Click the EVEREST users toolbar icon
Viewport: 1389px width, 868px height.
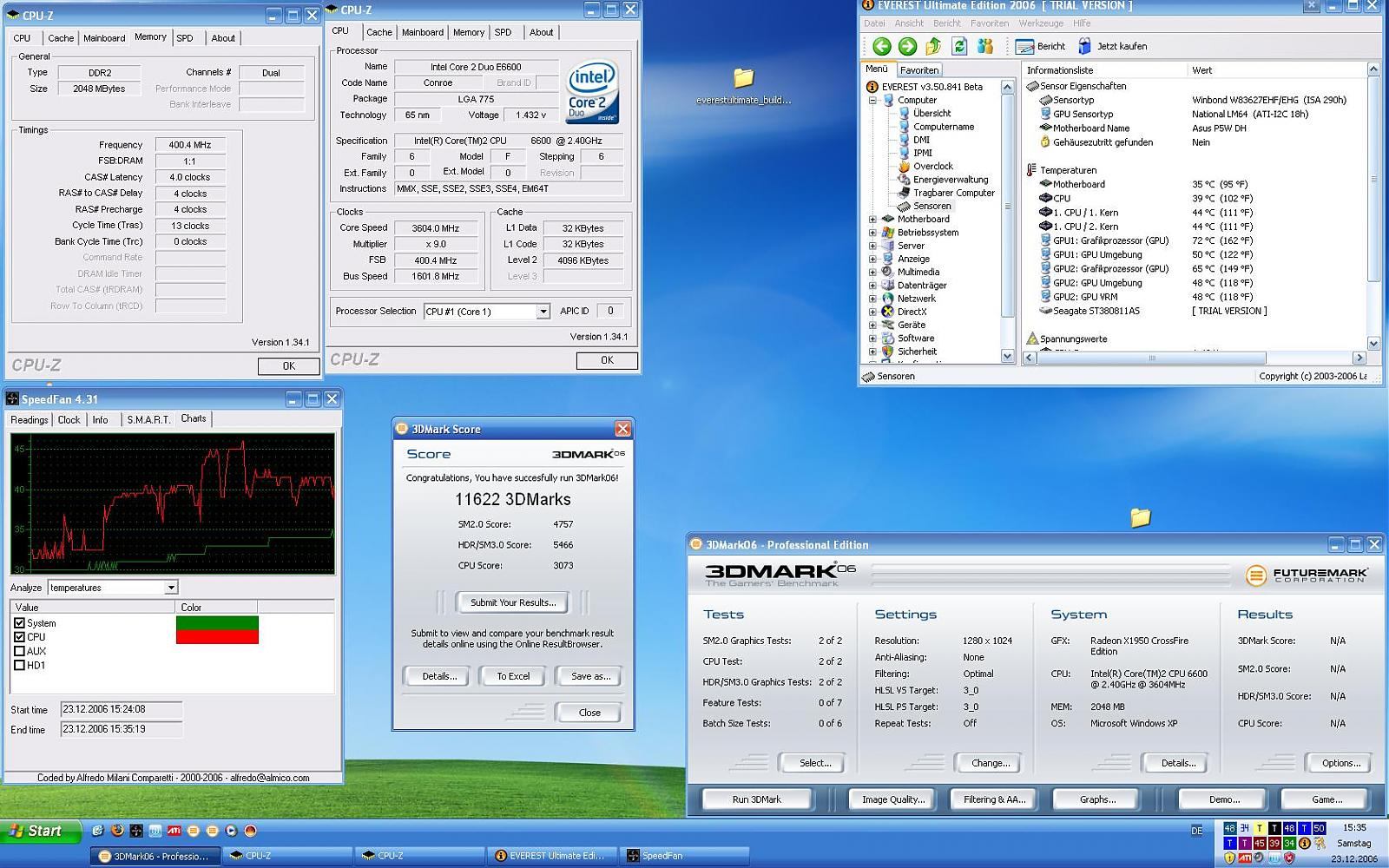coord(985,46)
